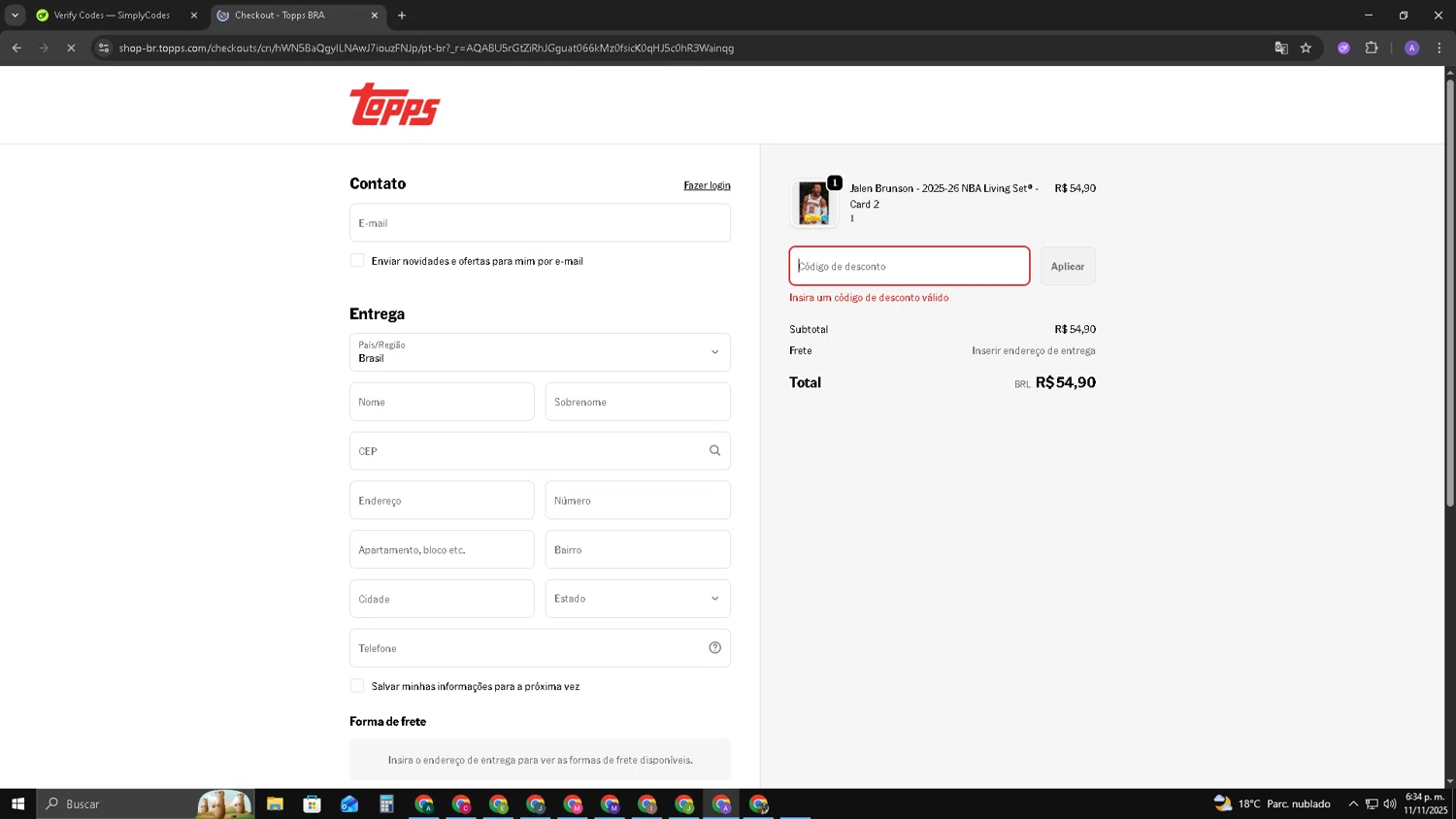This screenshot has width=1456, height=819.
Task: Check 'Salvar minhas informações' checkbox
Action: [357, 686]
